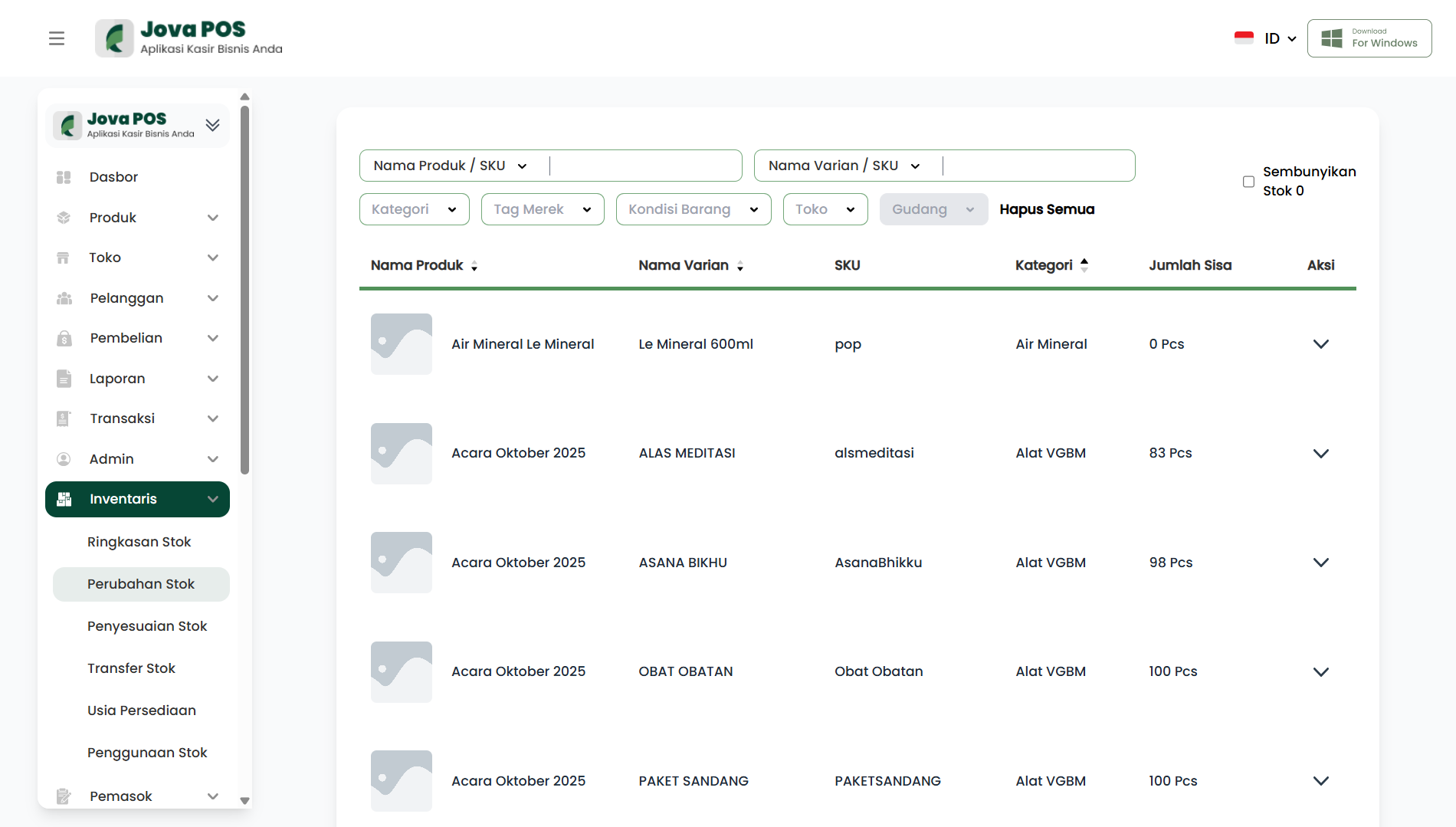This screenshot has width=1456, height=827.
Task: Click the Toko store icon in sidebar
Action: (64, 258)
